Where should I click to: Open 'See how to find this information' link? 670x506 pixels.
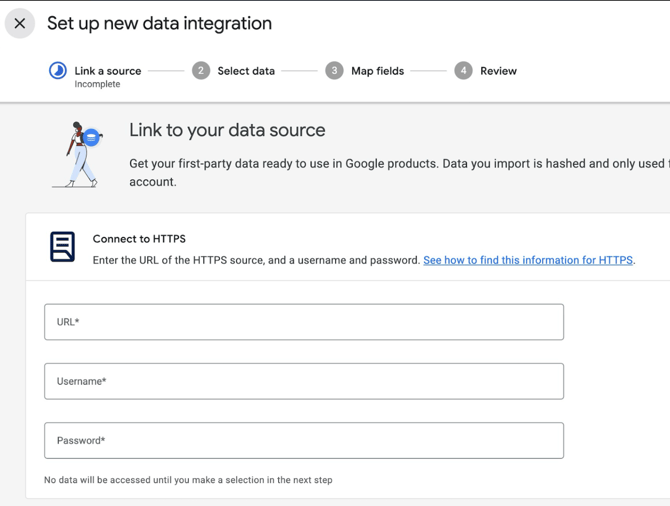pyautogui.click(x=527, y=260)
